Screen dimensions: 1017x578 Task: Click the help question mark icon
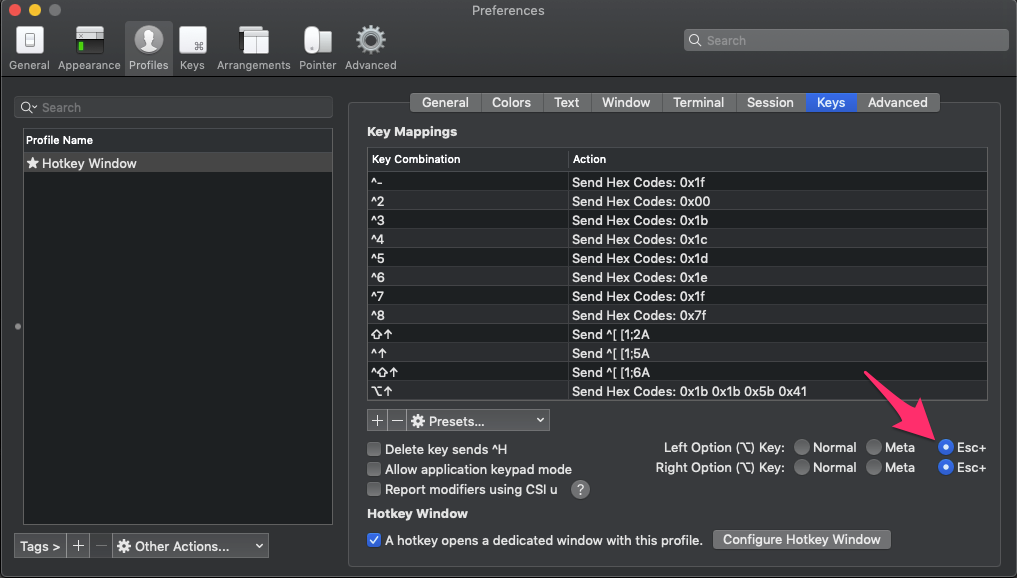(581, 489)
